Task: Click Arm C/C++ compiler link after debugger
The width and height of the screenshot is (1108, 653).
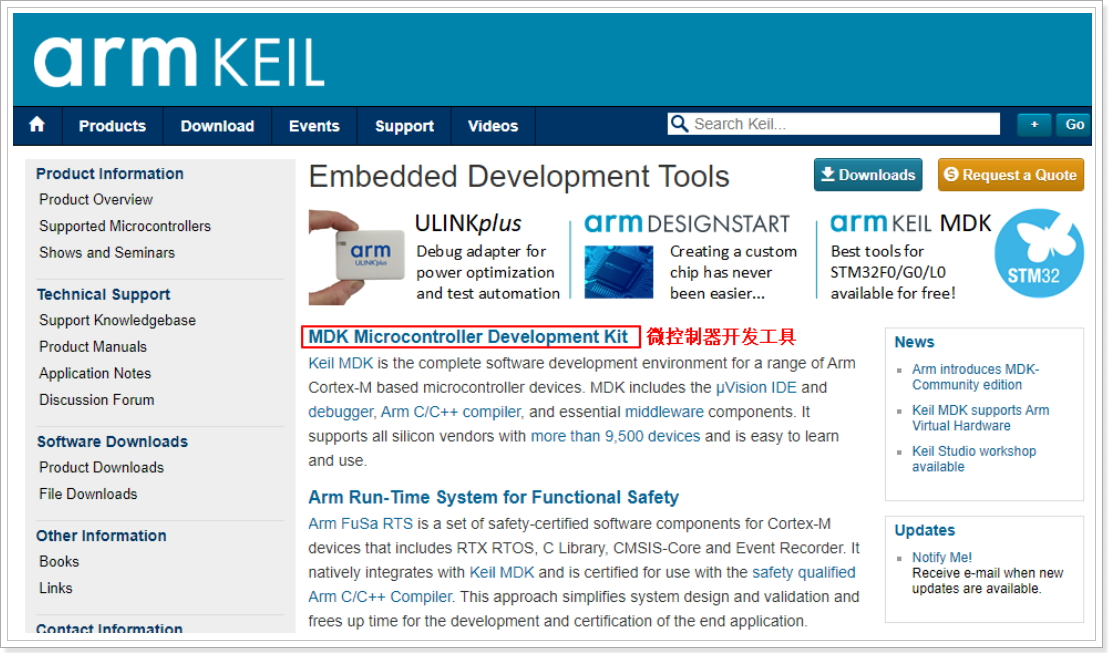Action: coord(452,412)
